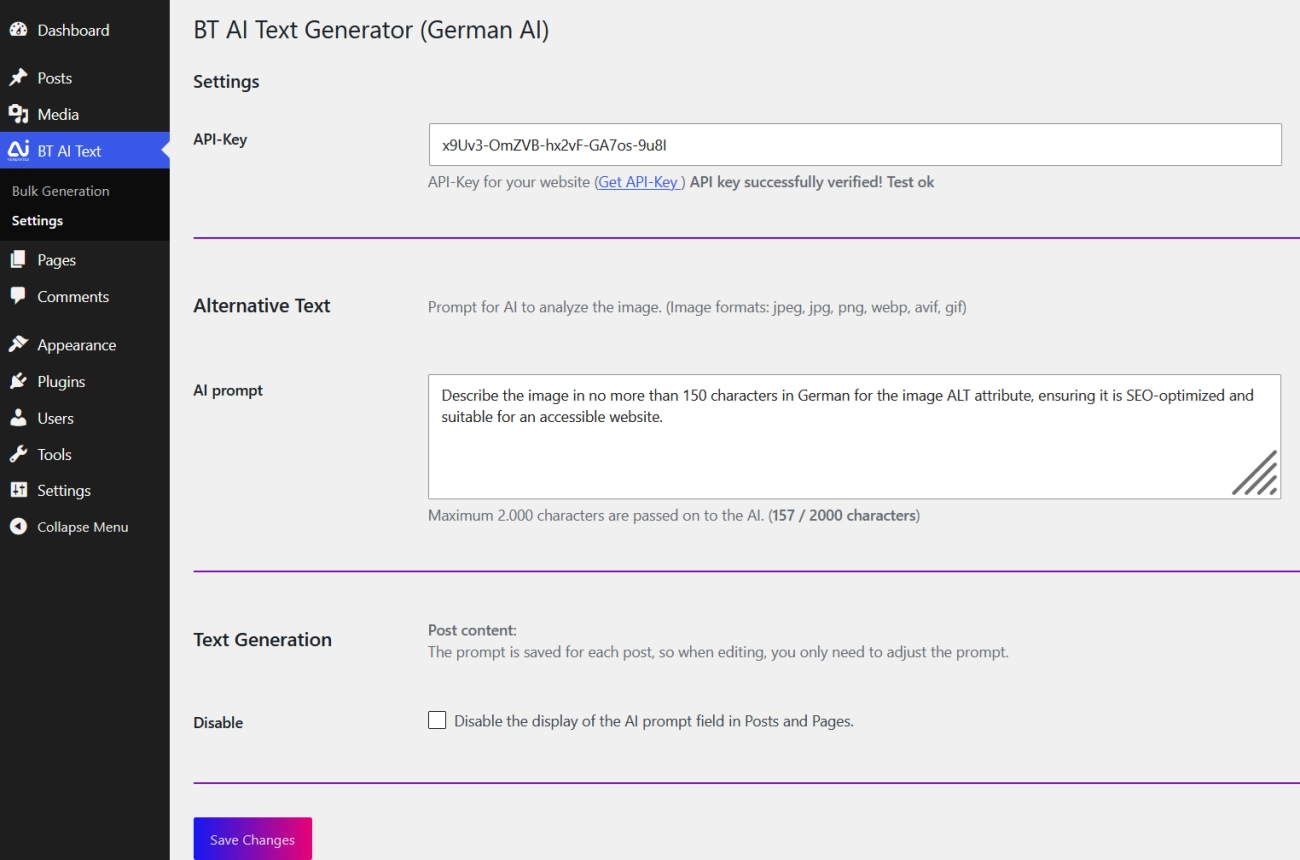The height and width of the screenshot is (860, 1300).
Task: Click the textarea resize handle corner
Action: [x=1255, y=473]
